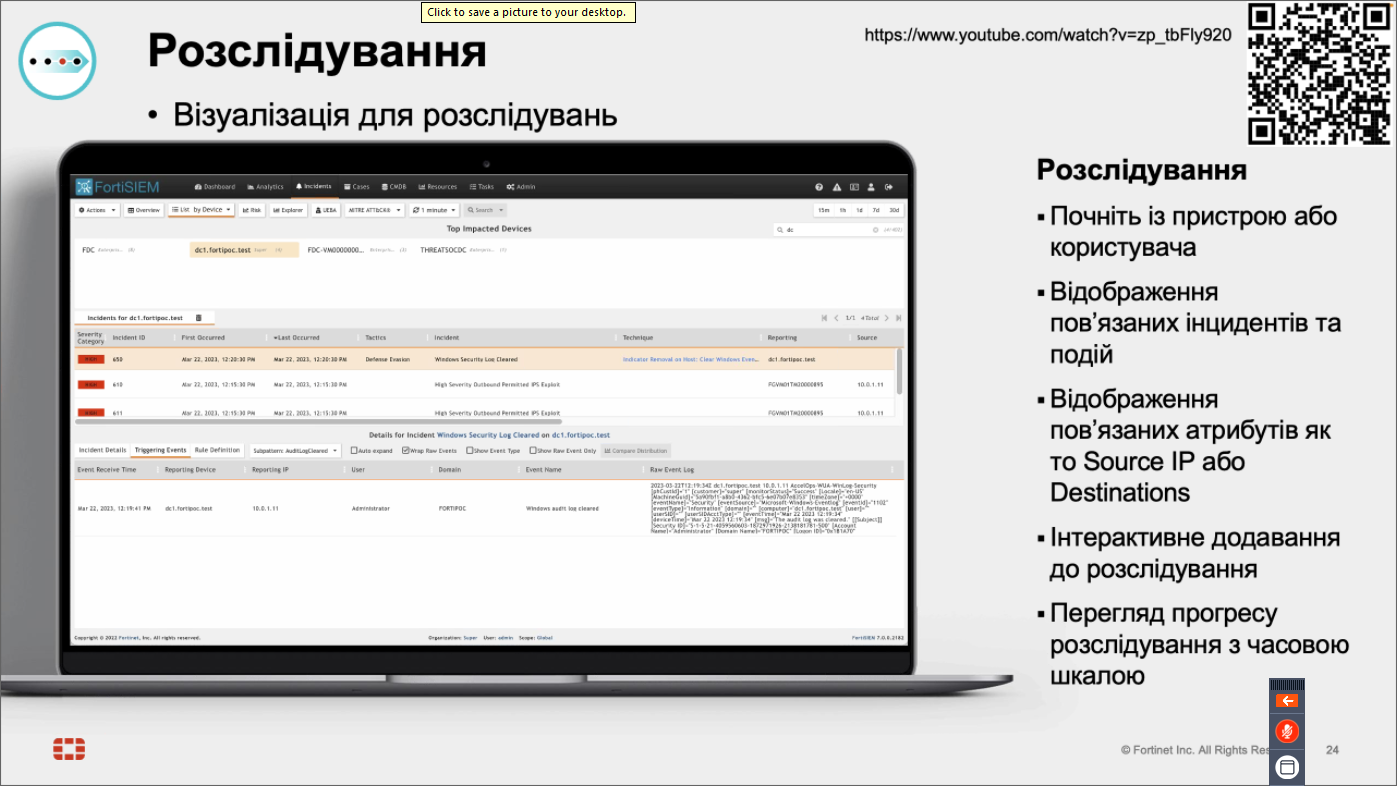This screenshot has height=786, width=1397.
Task: Click the orange back arrow button
Action: click(x=1287, y=701)
